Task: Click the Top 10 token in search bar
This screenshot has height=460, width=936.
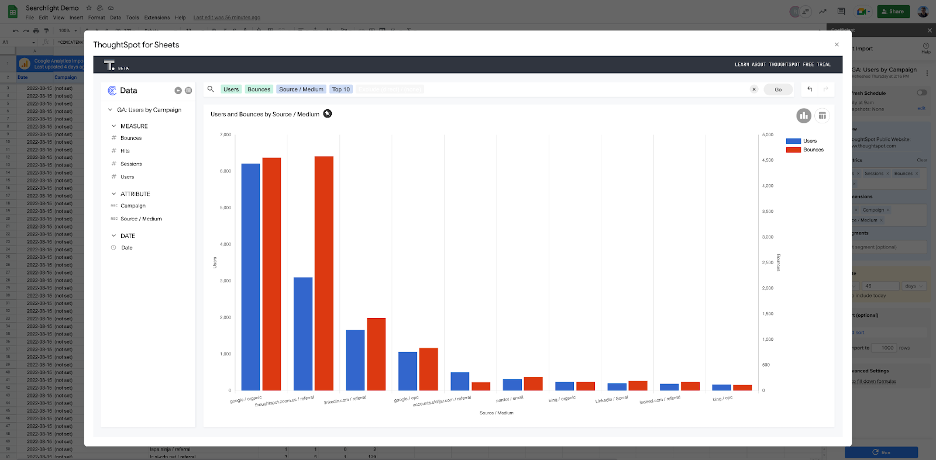Action: pos(341,89)
